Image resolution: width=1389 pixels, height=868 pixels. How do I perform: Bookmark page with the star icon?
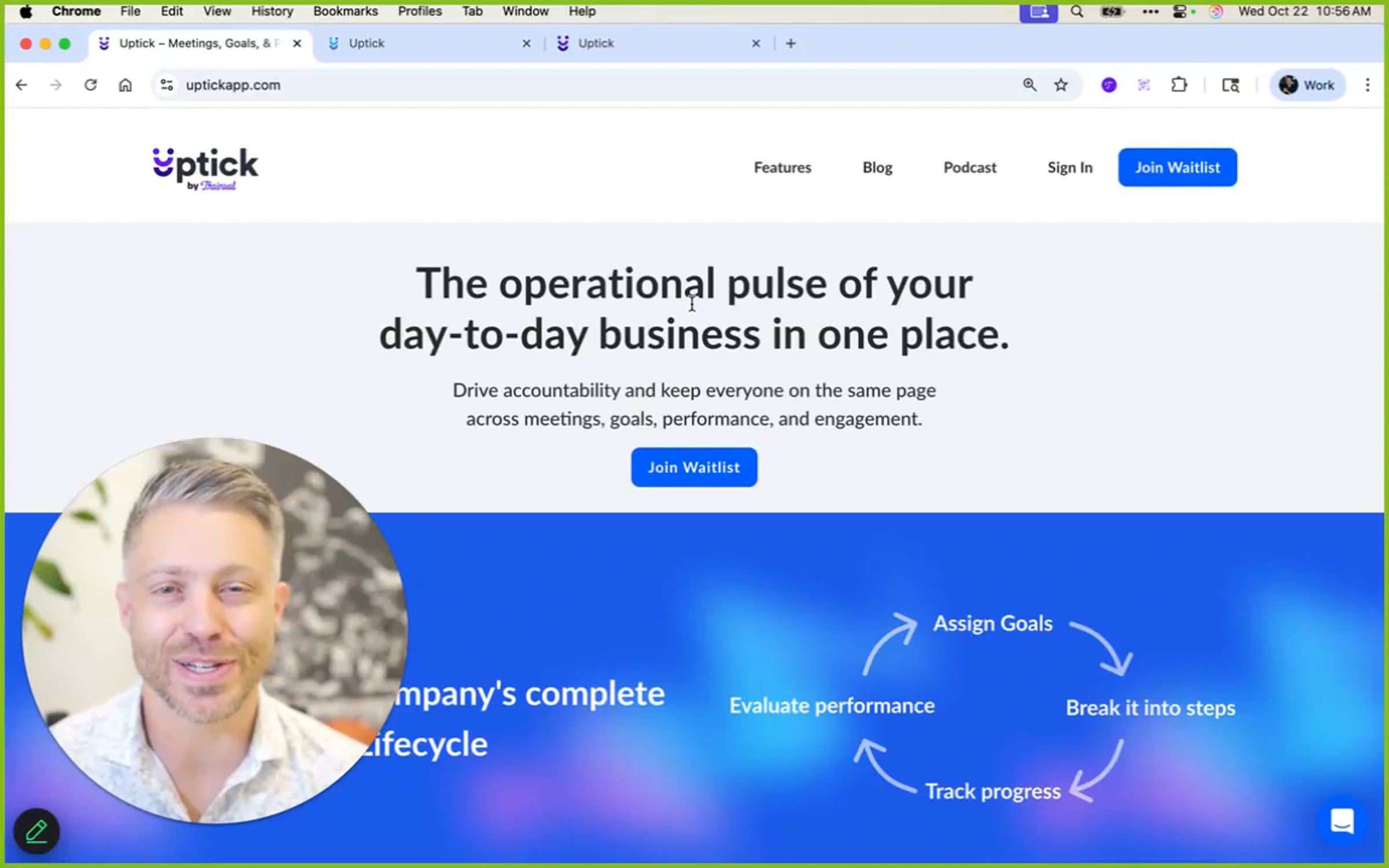1060,85
